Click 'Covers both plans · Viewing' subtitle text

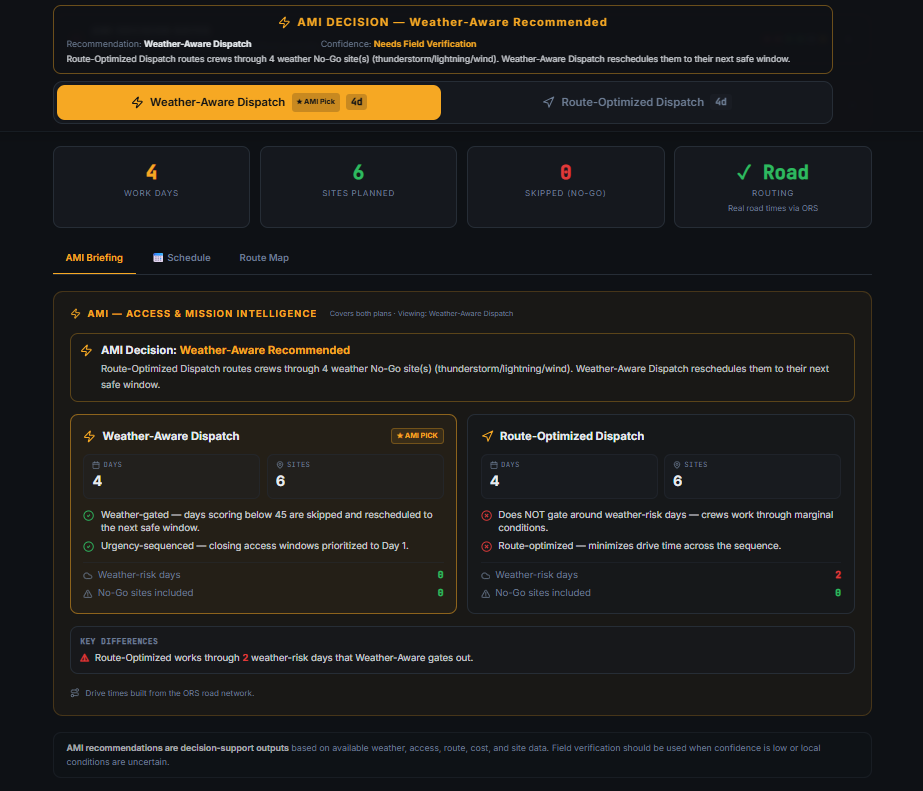[x=421, y=314]
